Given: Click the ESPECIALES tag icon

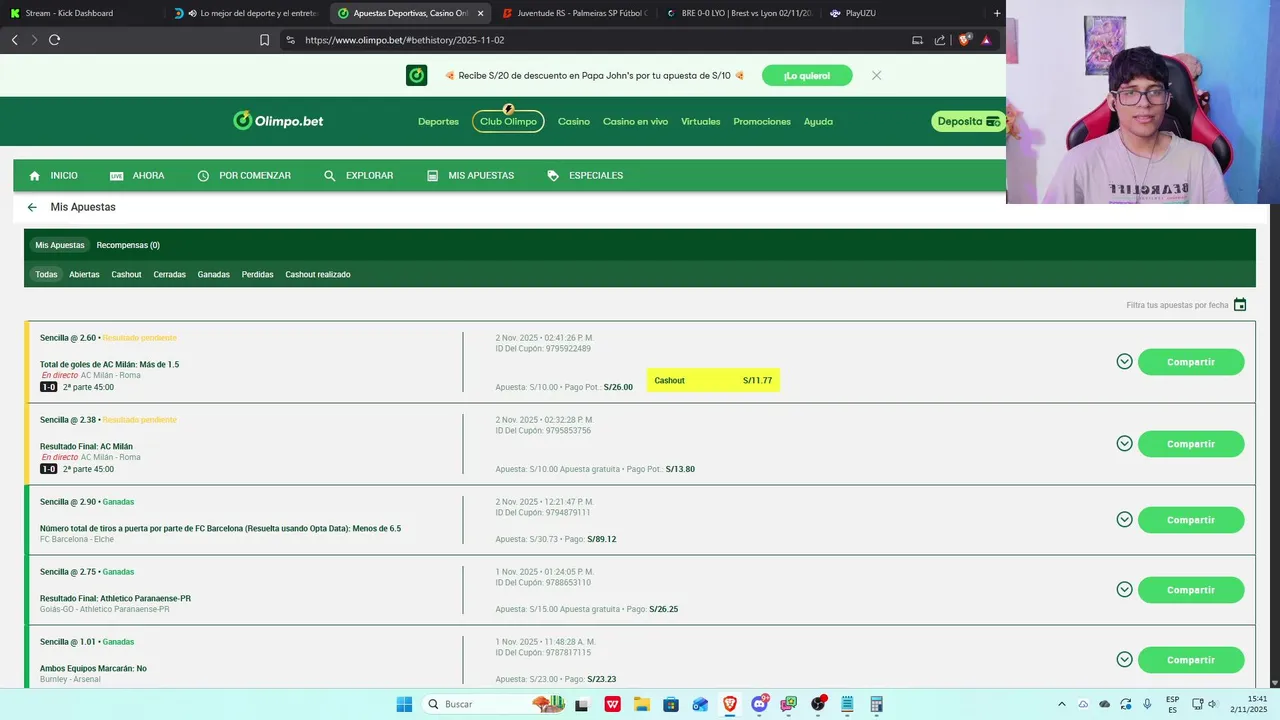Looking at the screenshot, I should point(553,175).
